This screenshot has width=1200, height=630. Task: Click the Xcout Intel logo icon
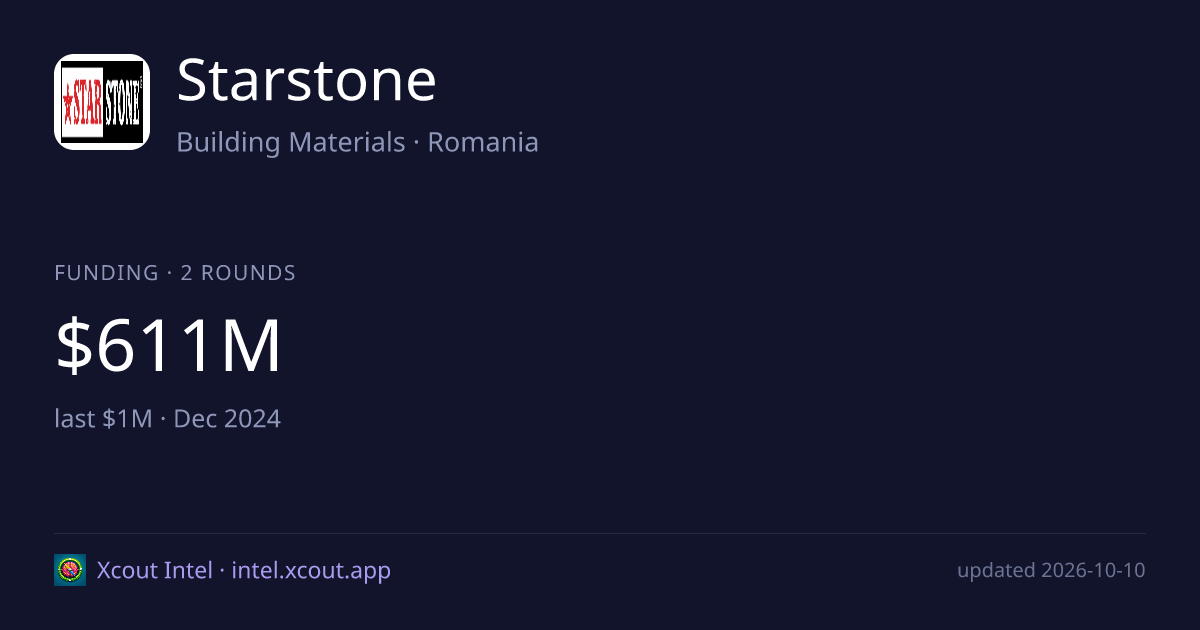[70, 570]
